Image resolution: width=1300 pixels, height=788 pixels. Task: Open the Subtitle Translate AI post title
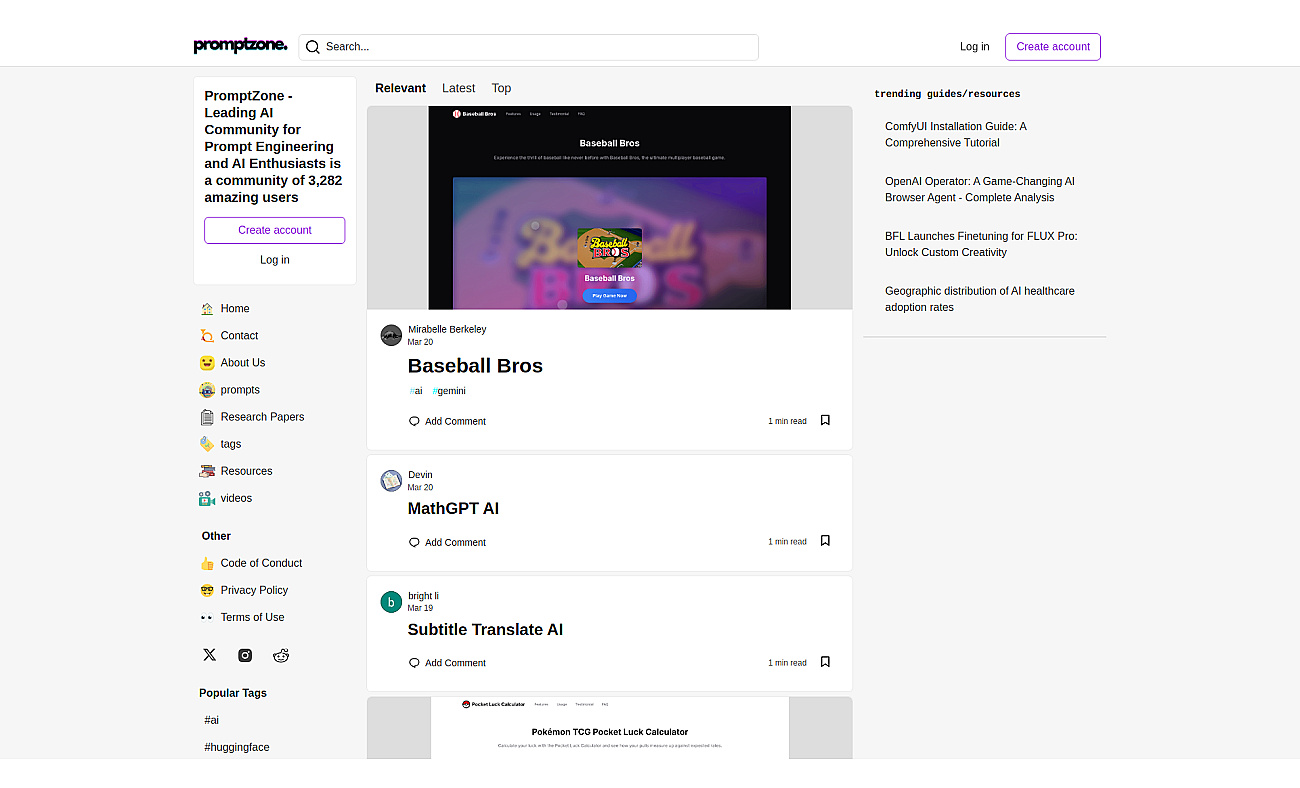click(x=485, y=630)
